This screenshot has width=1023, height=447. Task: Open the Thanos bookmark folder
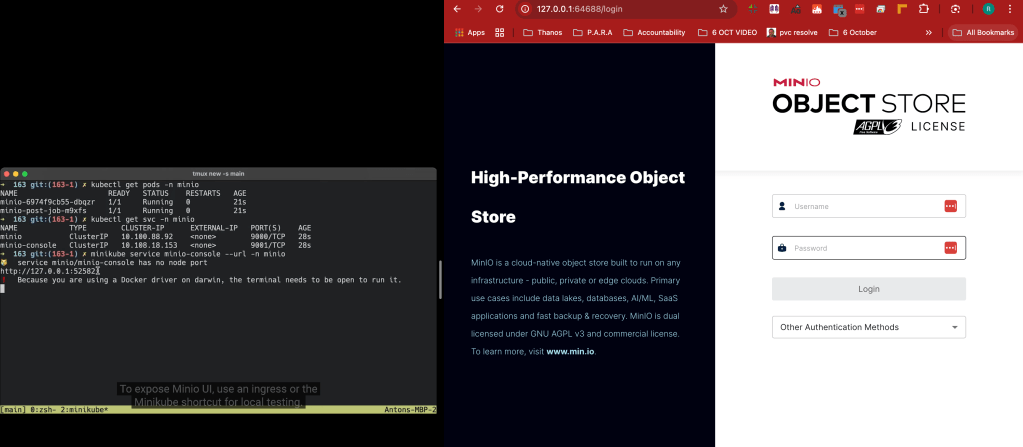(x=543, y=33)
